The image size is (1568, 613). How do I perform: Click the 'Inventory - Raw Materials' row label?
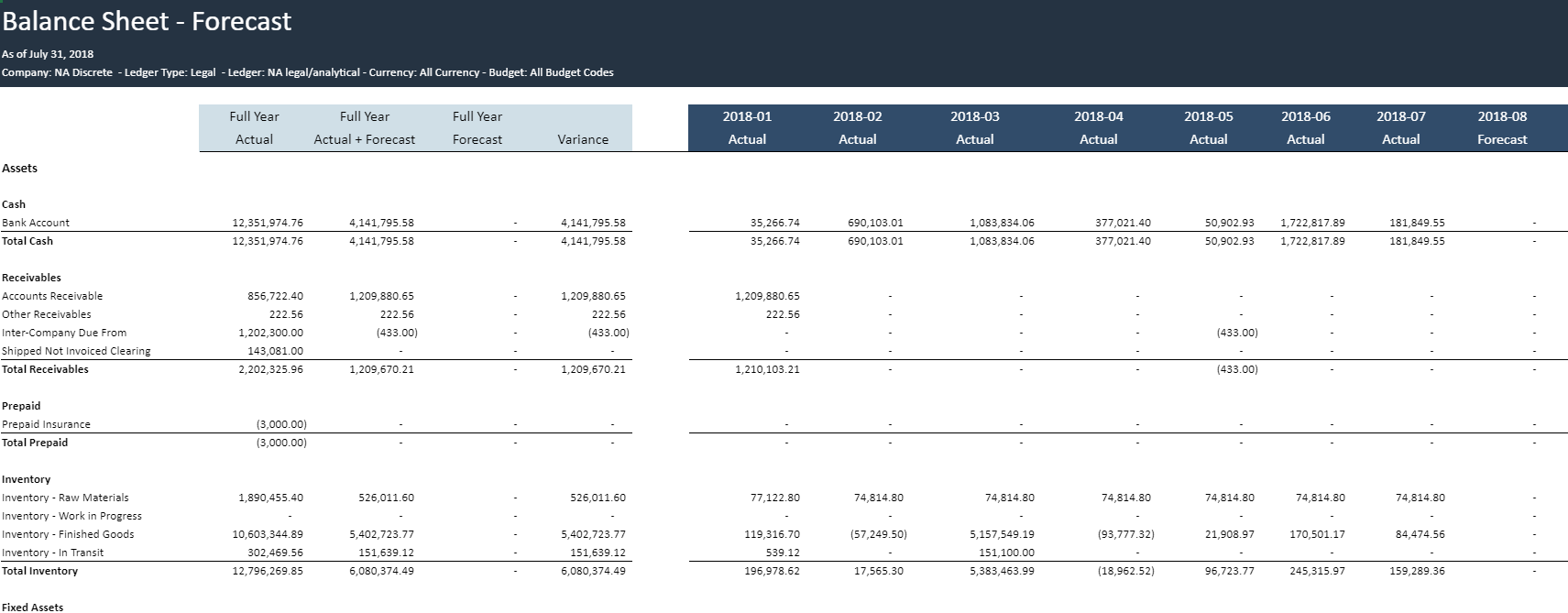click(x=65, y=498)
